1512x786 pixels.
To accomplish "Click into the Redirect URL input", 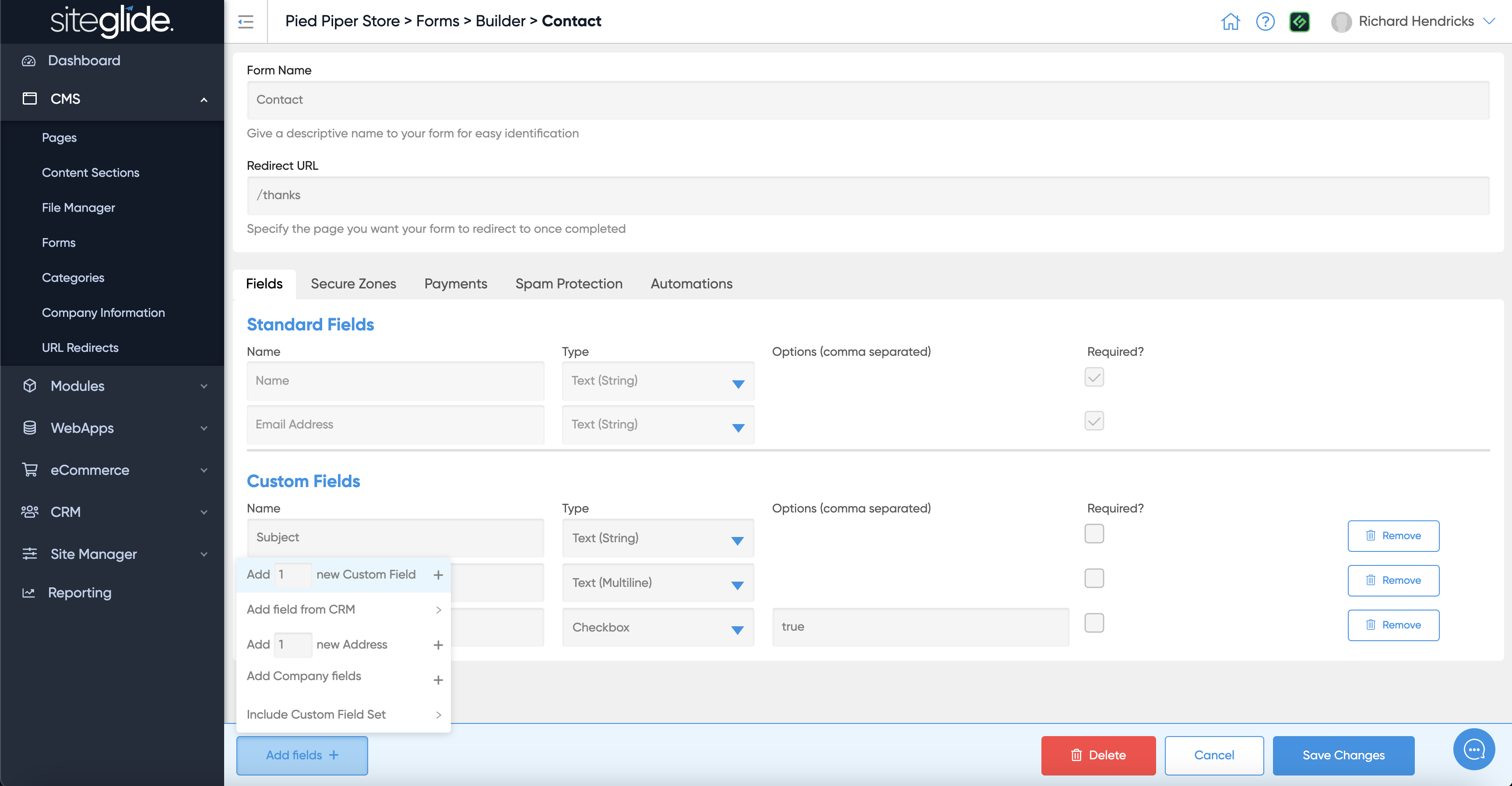I will (868, 196).
